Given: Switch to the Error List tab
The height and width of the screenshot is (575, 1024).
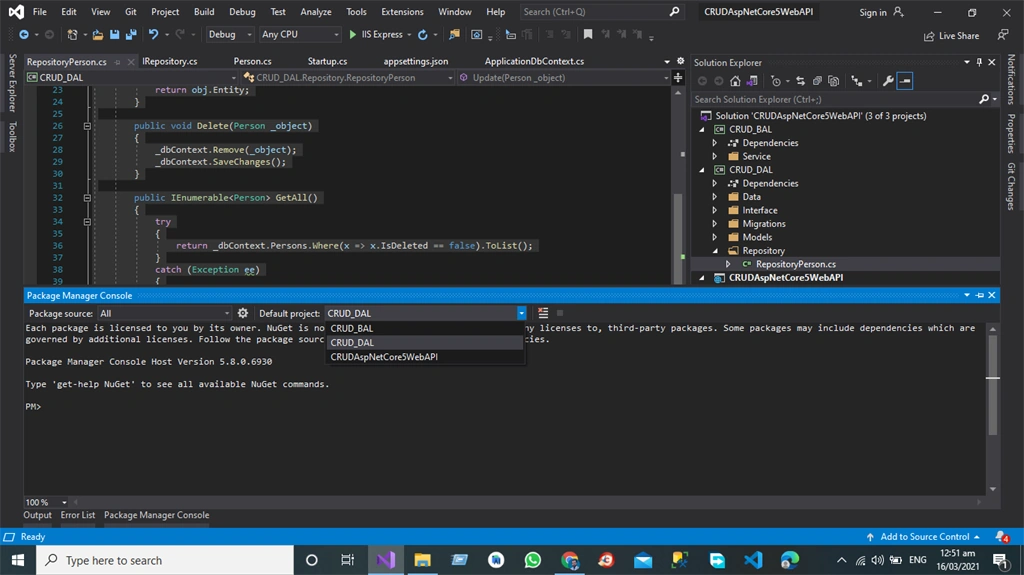Looking at the screenshot, I should [x=78, y=515].
